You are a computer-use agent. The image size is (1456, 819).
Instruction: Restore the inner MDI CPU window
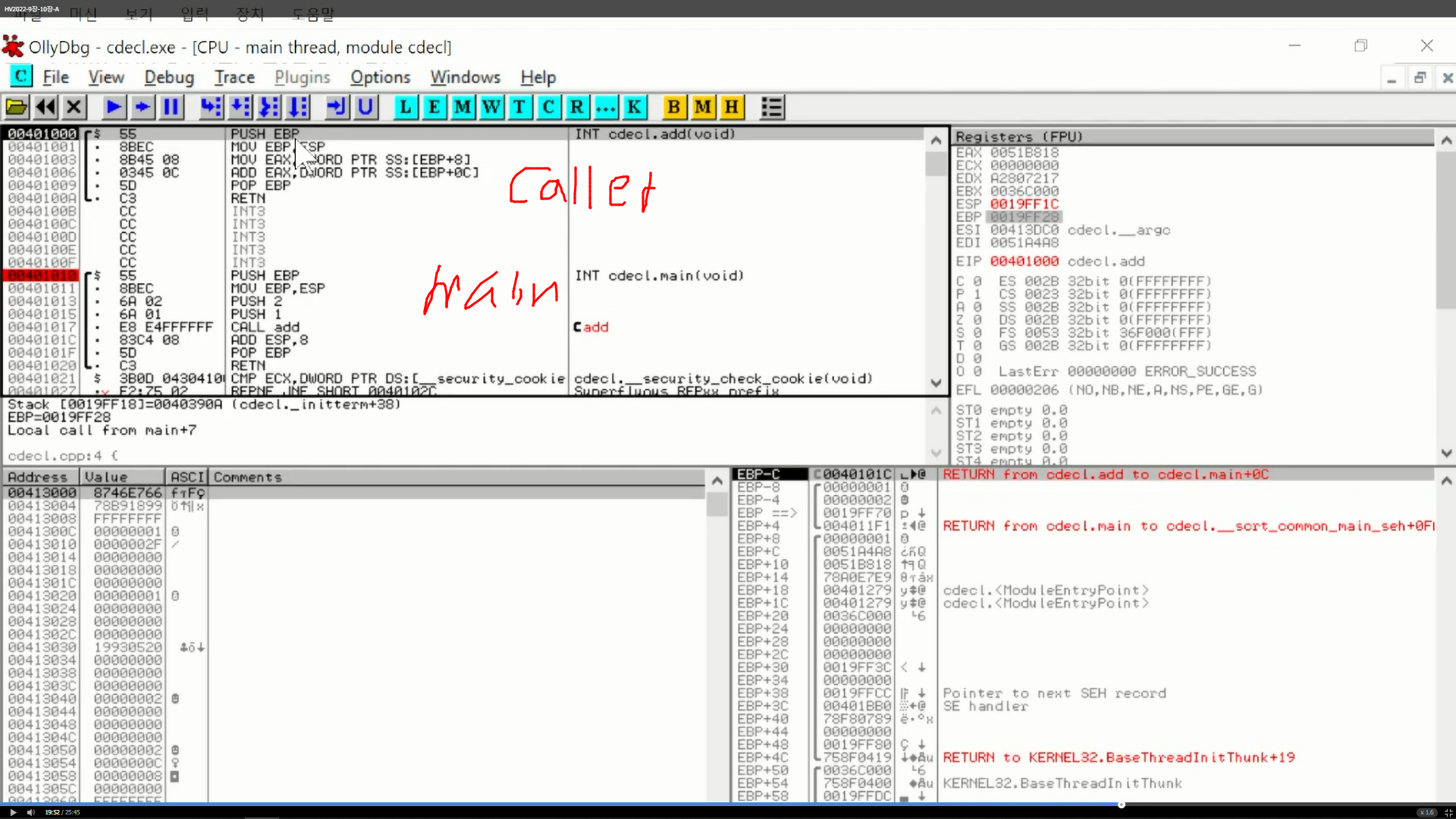pyautogui.click(x=1420, y=77)
